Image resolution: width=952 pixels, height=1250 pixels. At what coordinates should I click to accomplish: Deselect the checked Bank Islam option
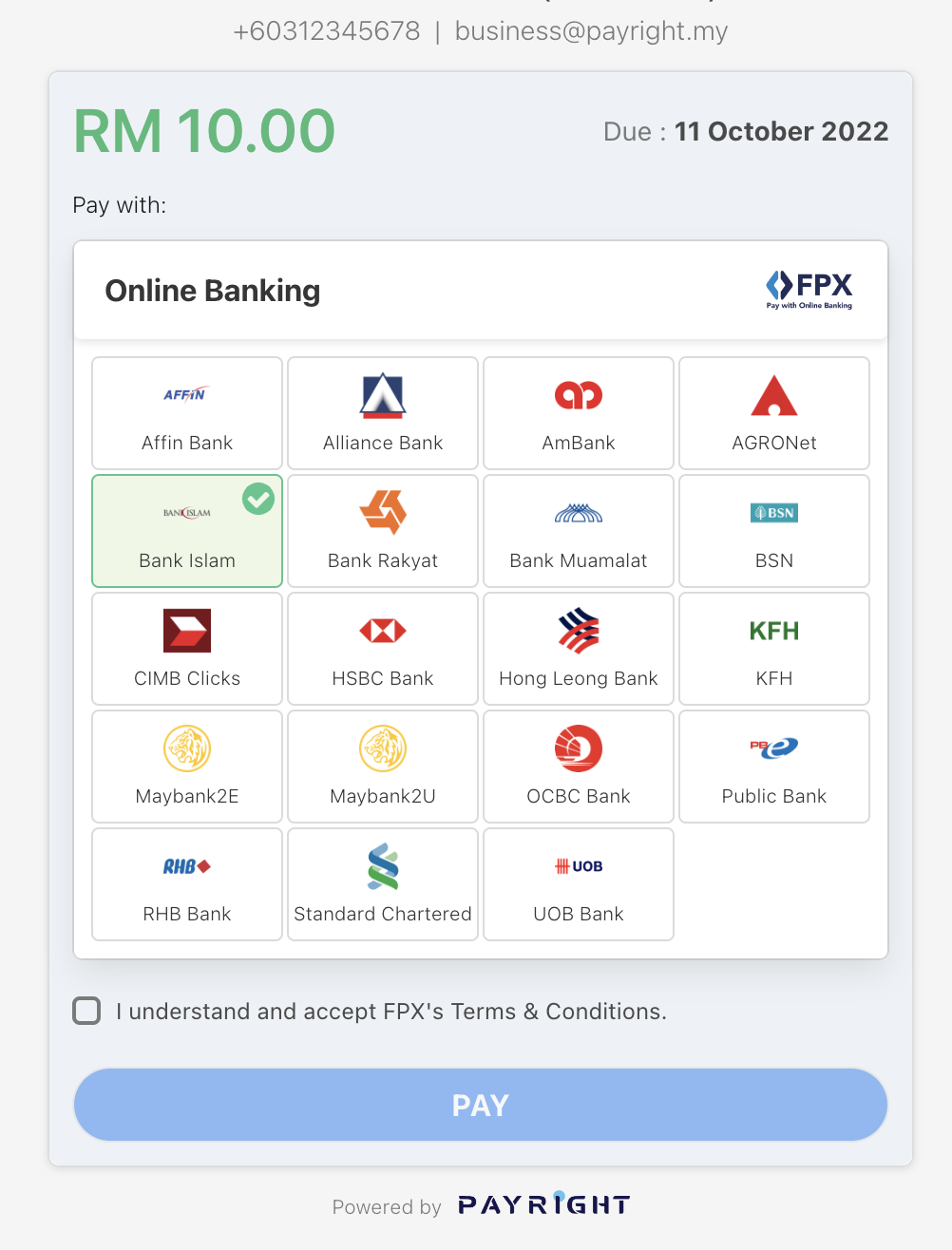click(x=186, y=530)
